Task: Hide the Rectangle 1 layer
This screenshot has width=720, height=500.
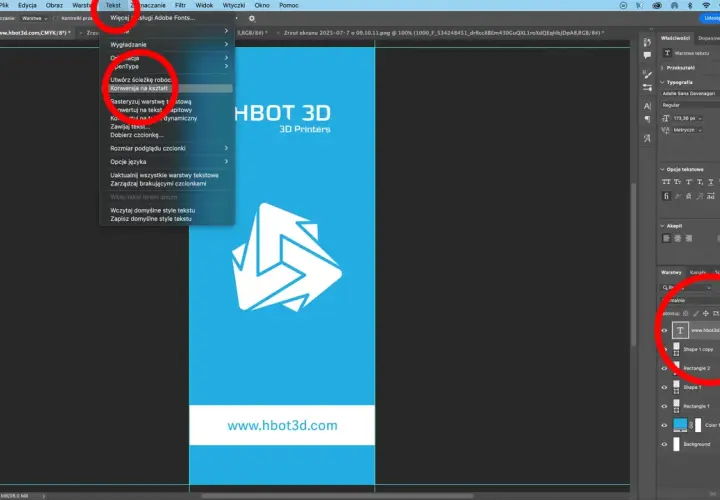Action: 664,406
